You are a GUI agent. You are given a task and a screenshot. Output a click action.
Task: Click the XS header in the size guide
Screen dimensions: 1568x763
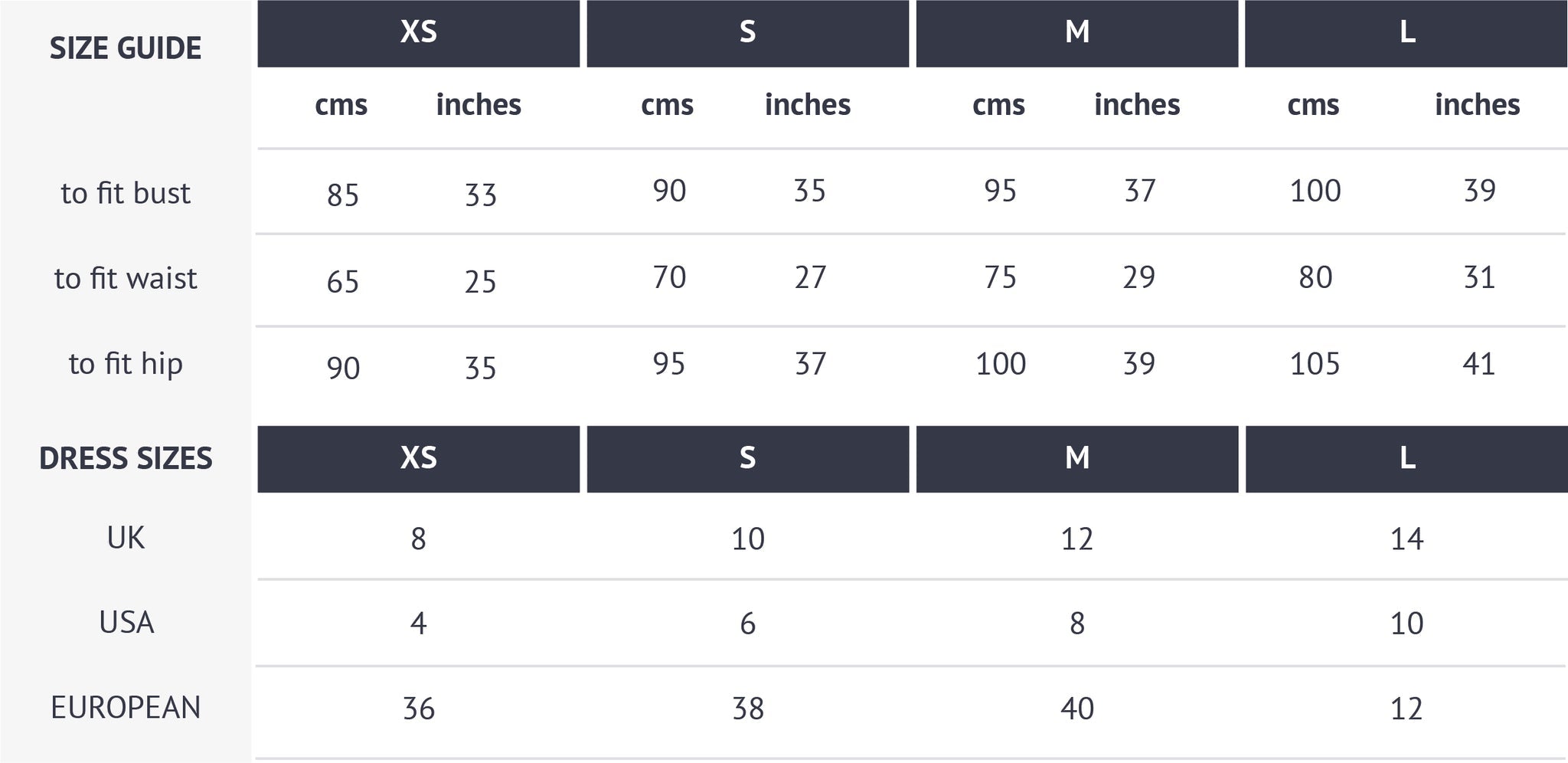tap(418, 33)
